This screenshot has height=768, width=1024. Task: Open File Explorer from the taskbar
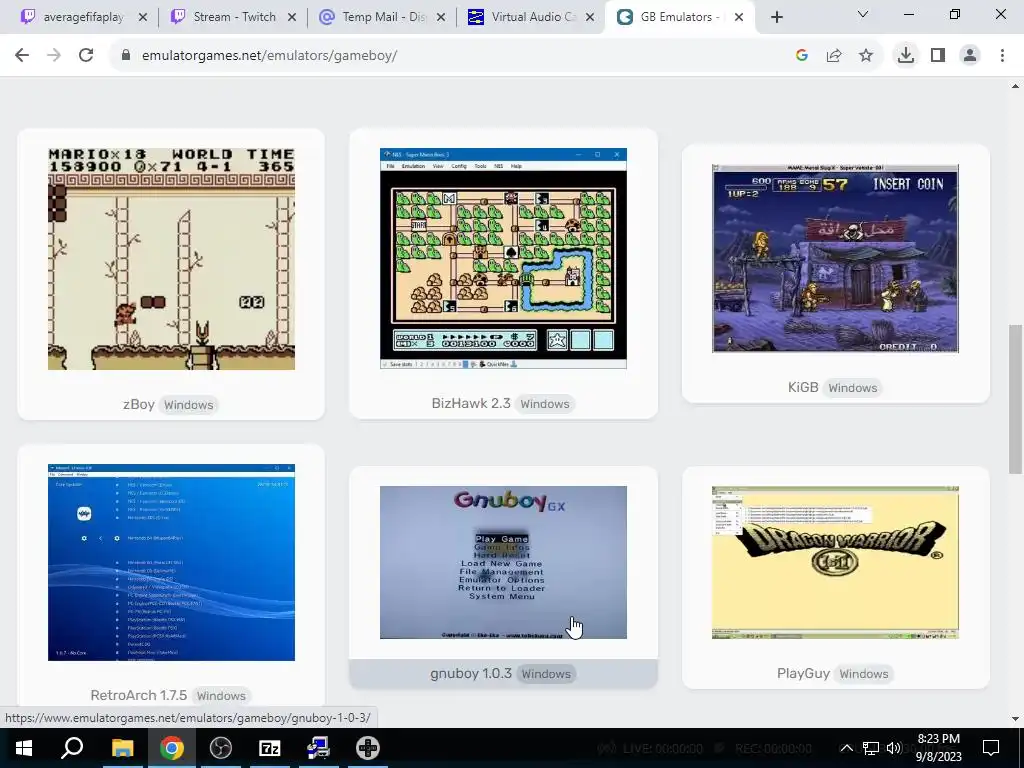point(122,748)
